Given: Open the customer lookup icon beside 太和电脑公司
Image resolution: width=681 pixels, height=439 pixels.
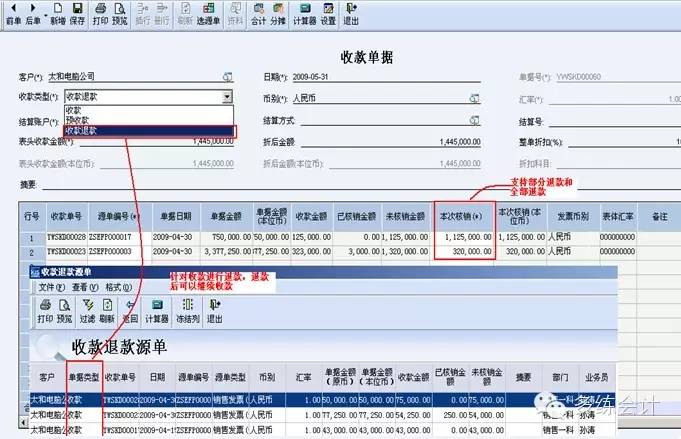Looking at the screenshot, I should pos(228,77).
